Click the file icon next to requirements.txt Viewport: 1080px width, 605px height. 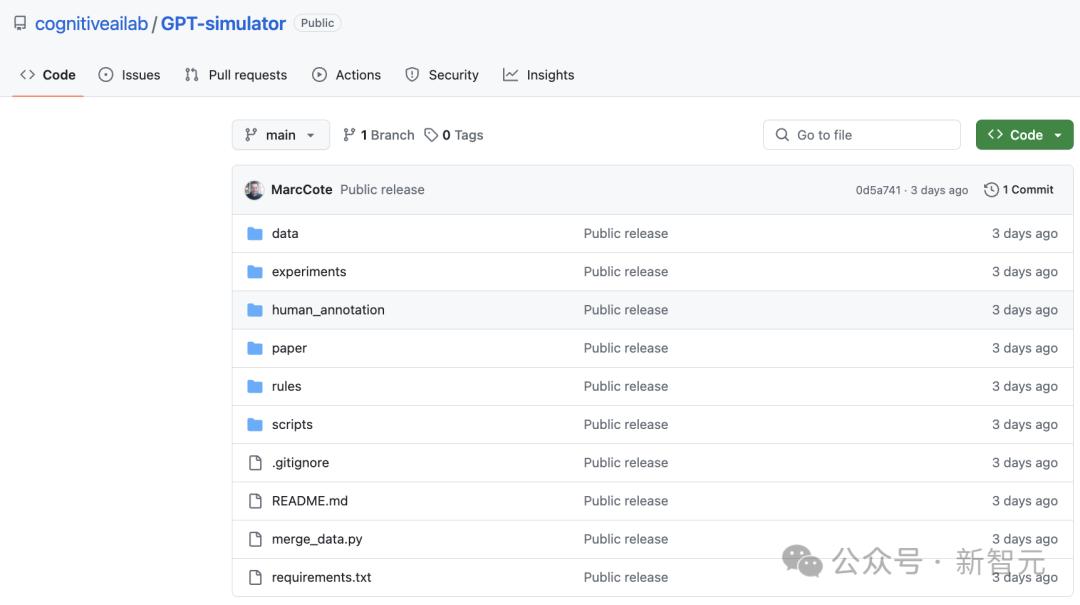click(255, 578)
